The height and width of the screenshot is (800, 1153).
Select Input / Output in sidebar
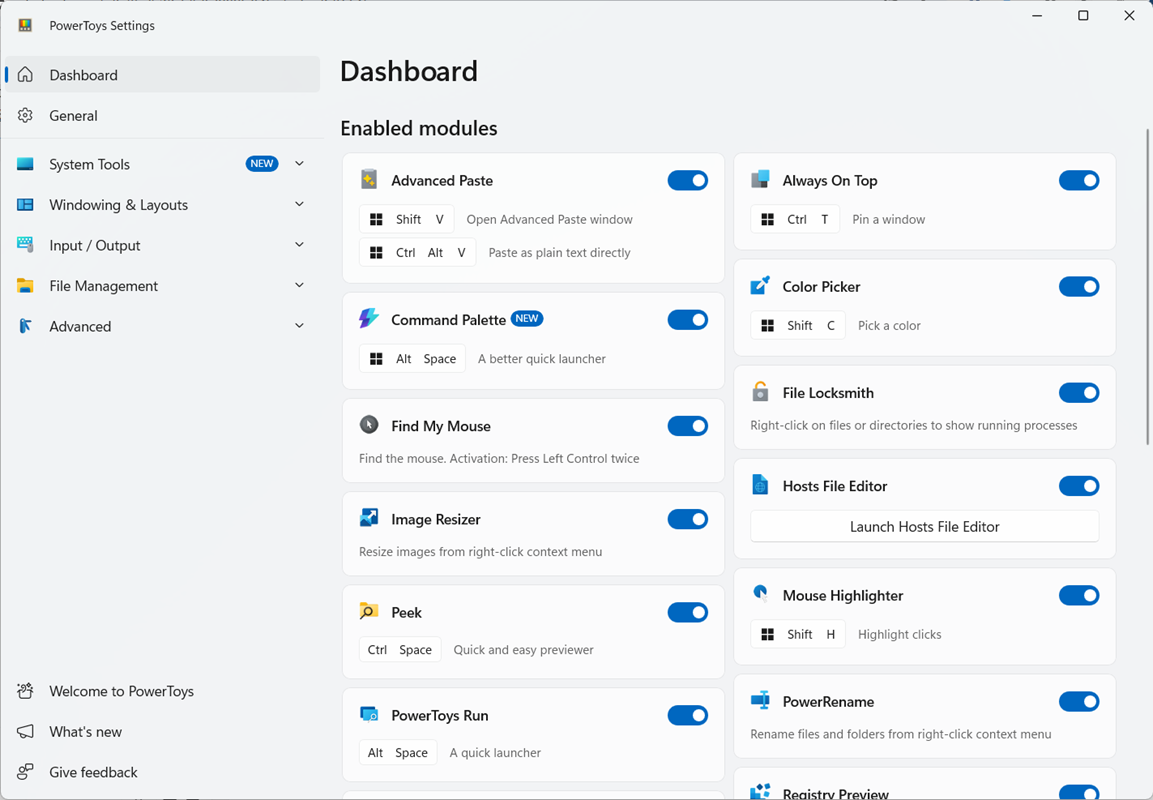(x=163, y=245)
